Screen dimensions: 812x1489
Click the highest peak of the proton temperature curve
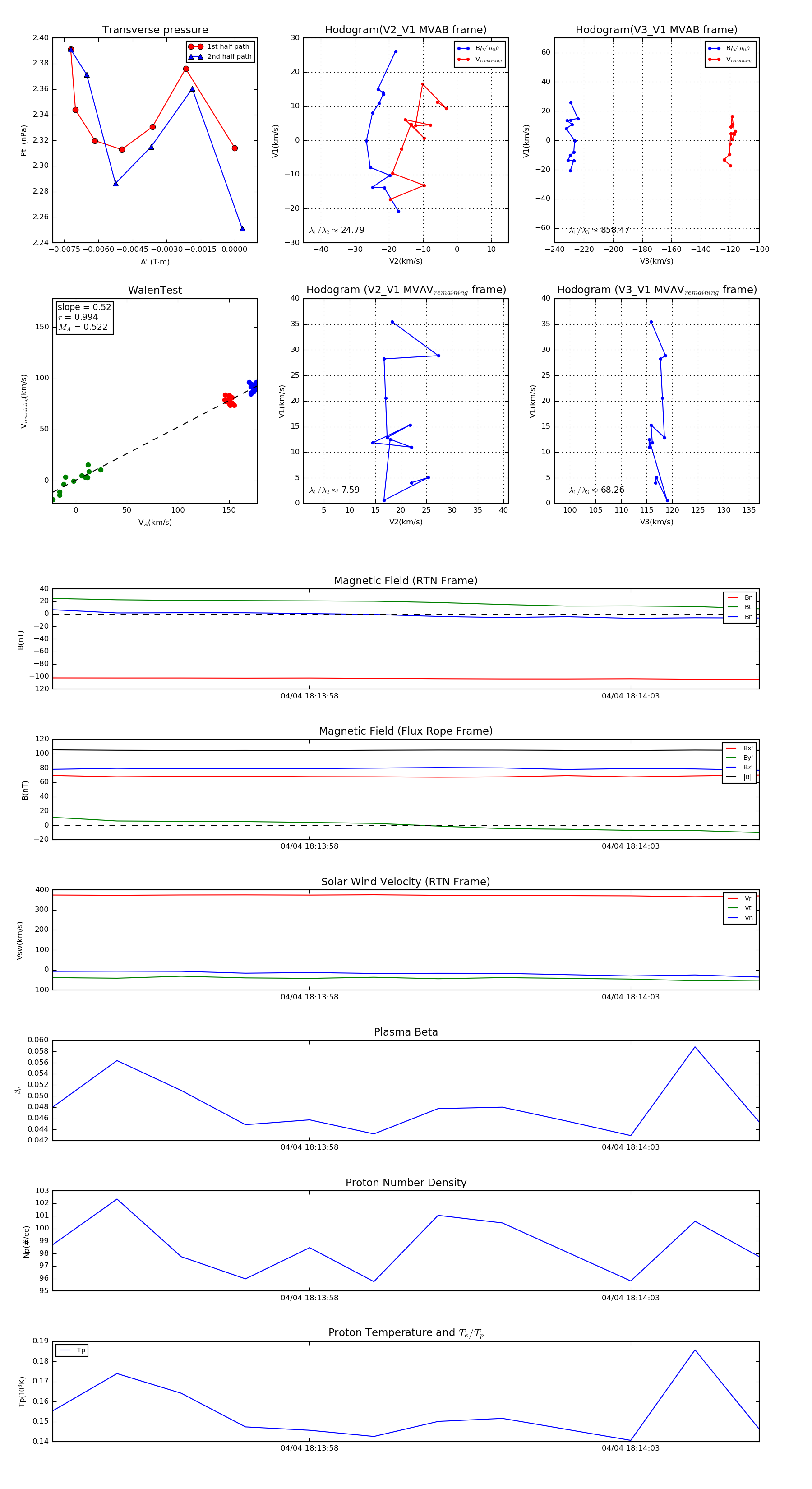tap(695, 1350)
